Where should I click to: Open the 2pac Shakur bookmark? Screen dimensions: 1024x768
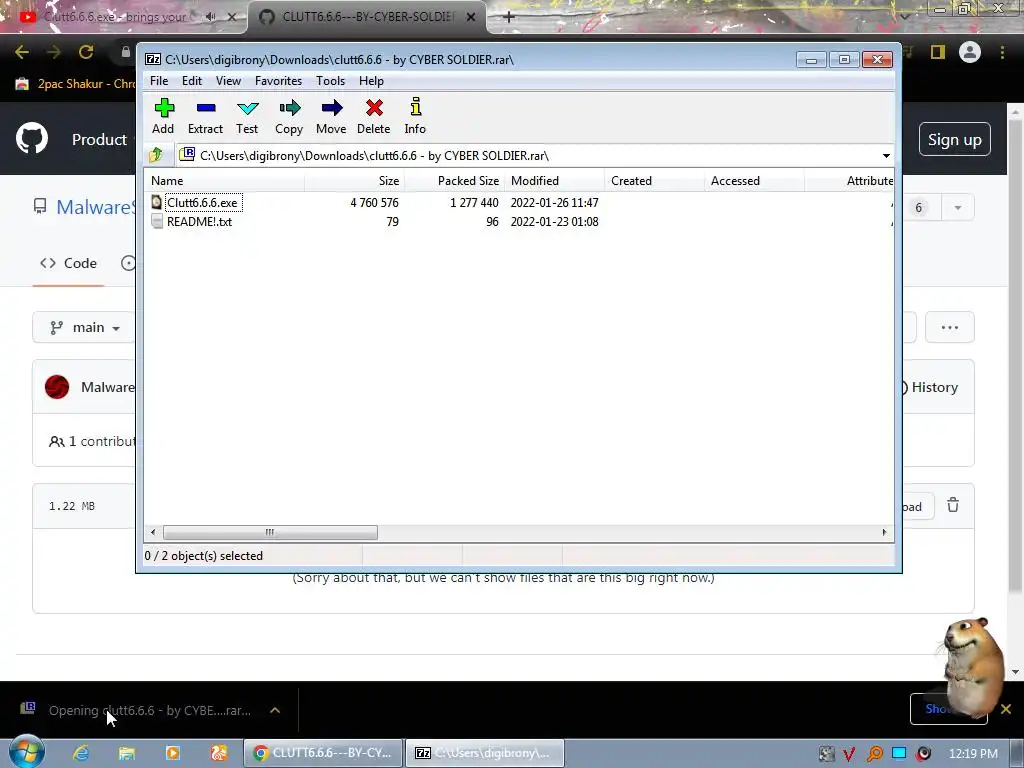click(75, 84)
